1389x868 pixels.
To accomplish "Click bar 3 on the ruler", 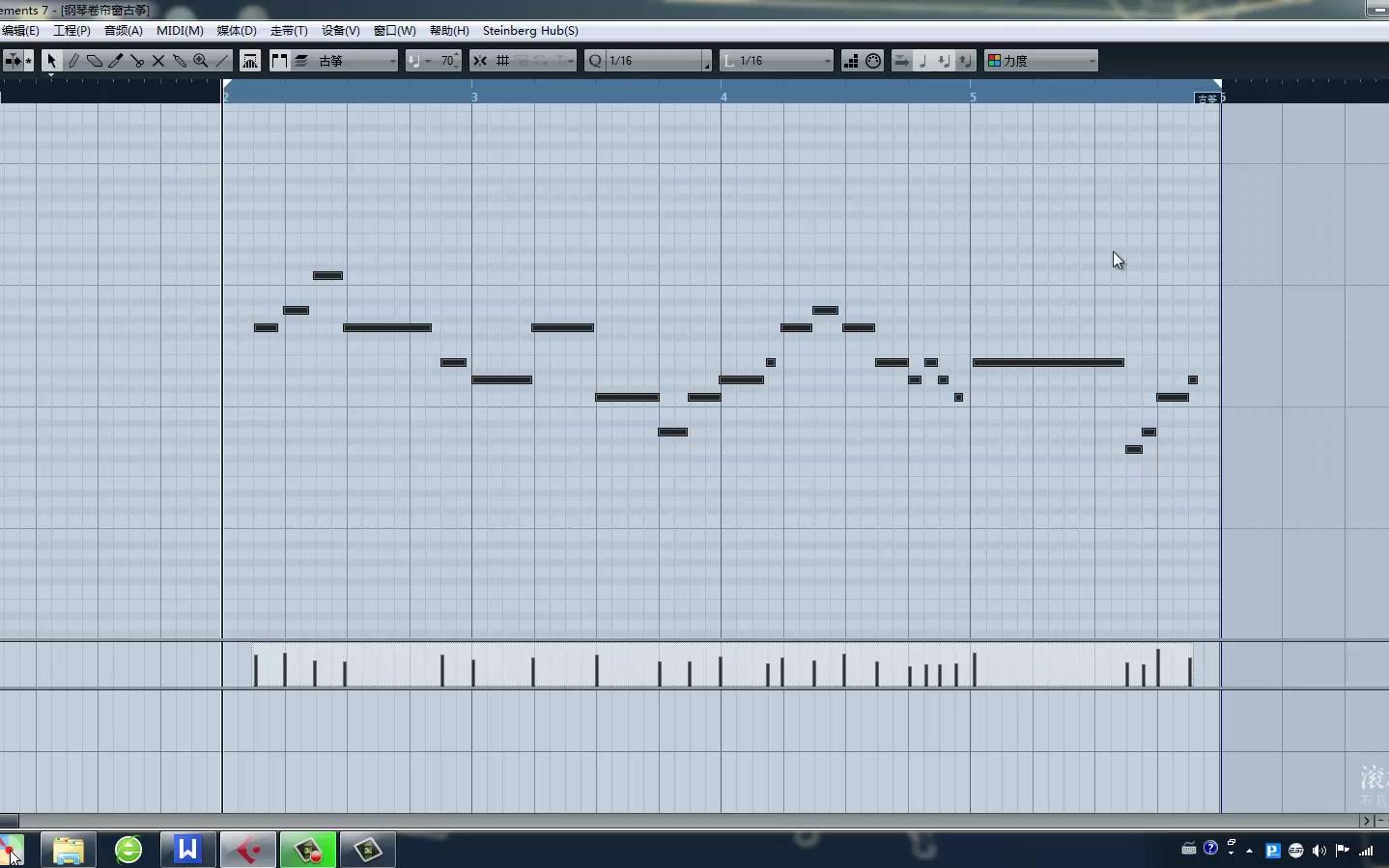I will [x=474, y=97].
